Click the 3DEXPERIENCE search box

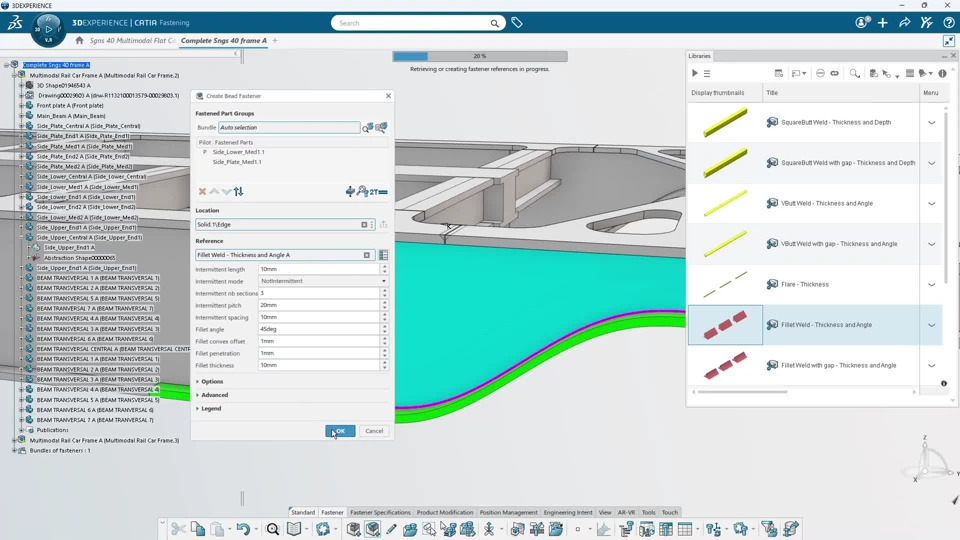point(418,23)
